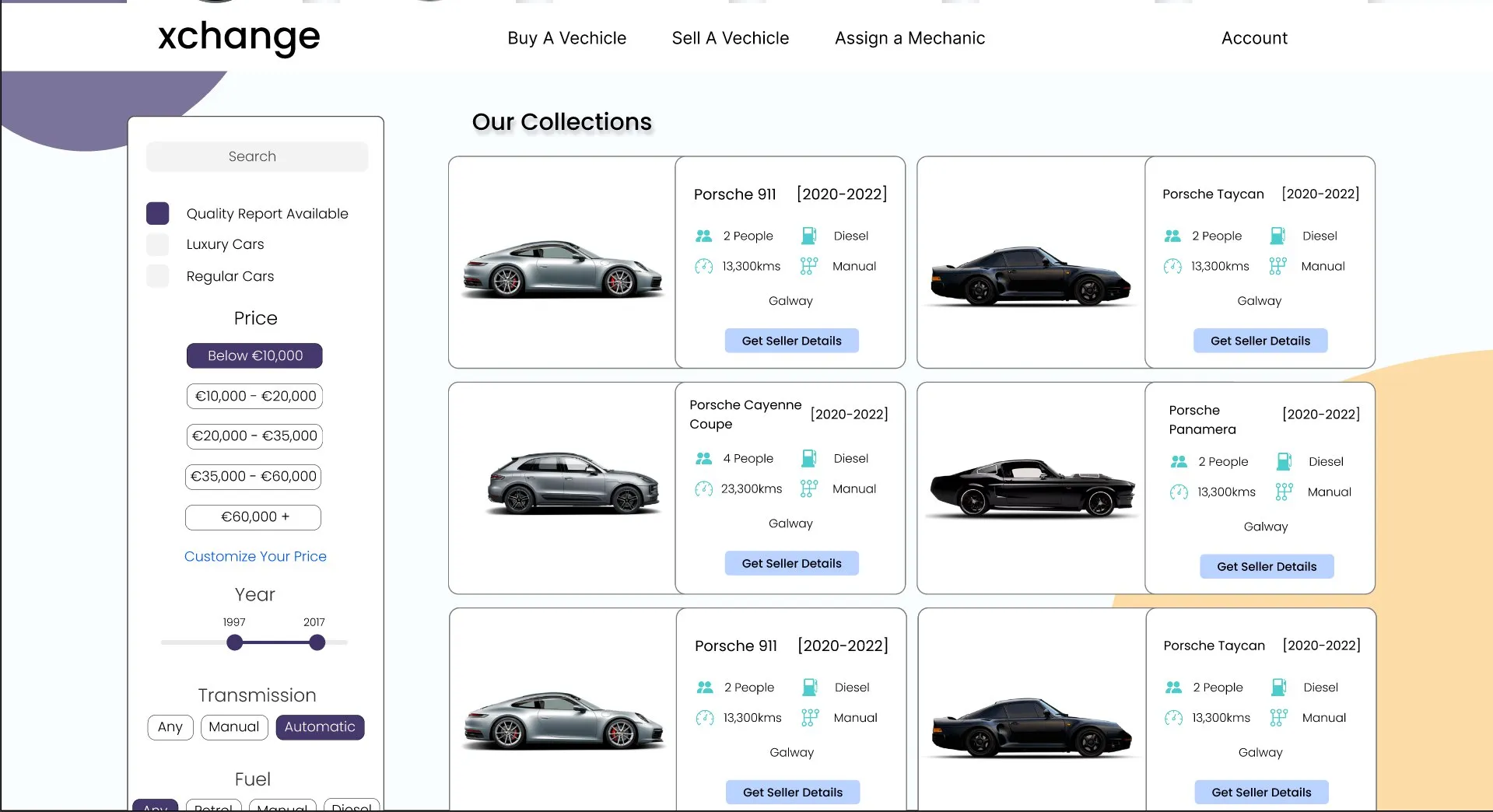Choose Automatic transmission filter
The width and height of the screenshot is (1493, 812).
pos(320,727)
